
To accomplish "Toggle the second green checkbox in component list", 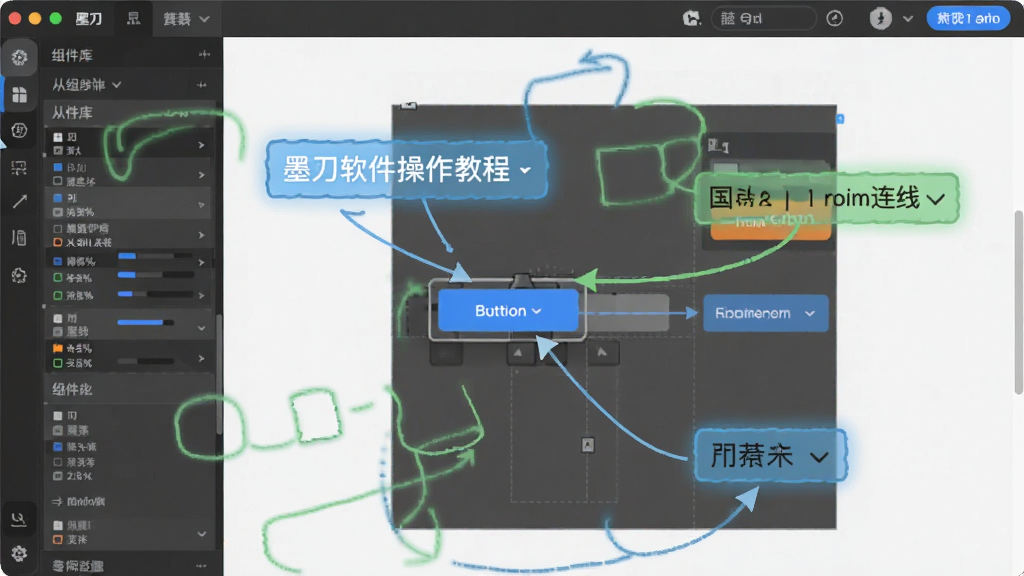I will pos(57,295).
